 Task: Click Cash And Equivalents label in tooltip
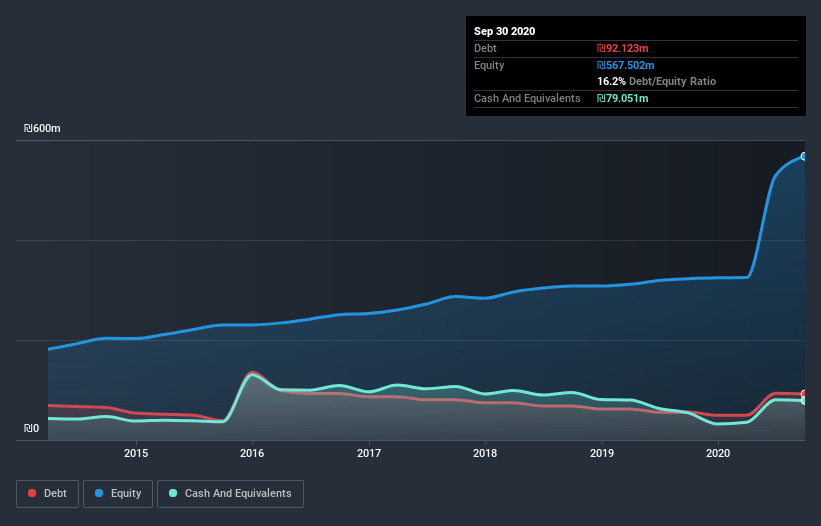pyautogui.click(x=527, y=98)
